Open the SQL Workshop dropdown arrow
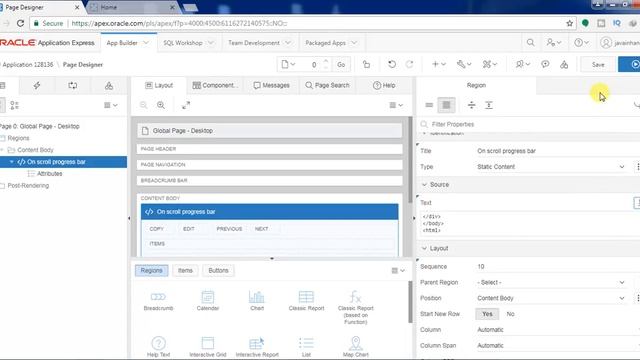The image size is (640, 360). point(211,43)
